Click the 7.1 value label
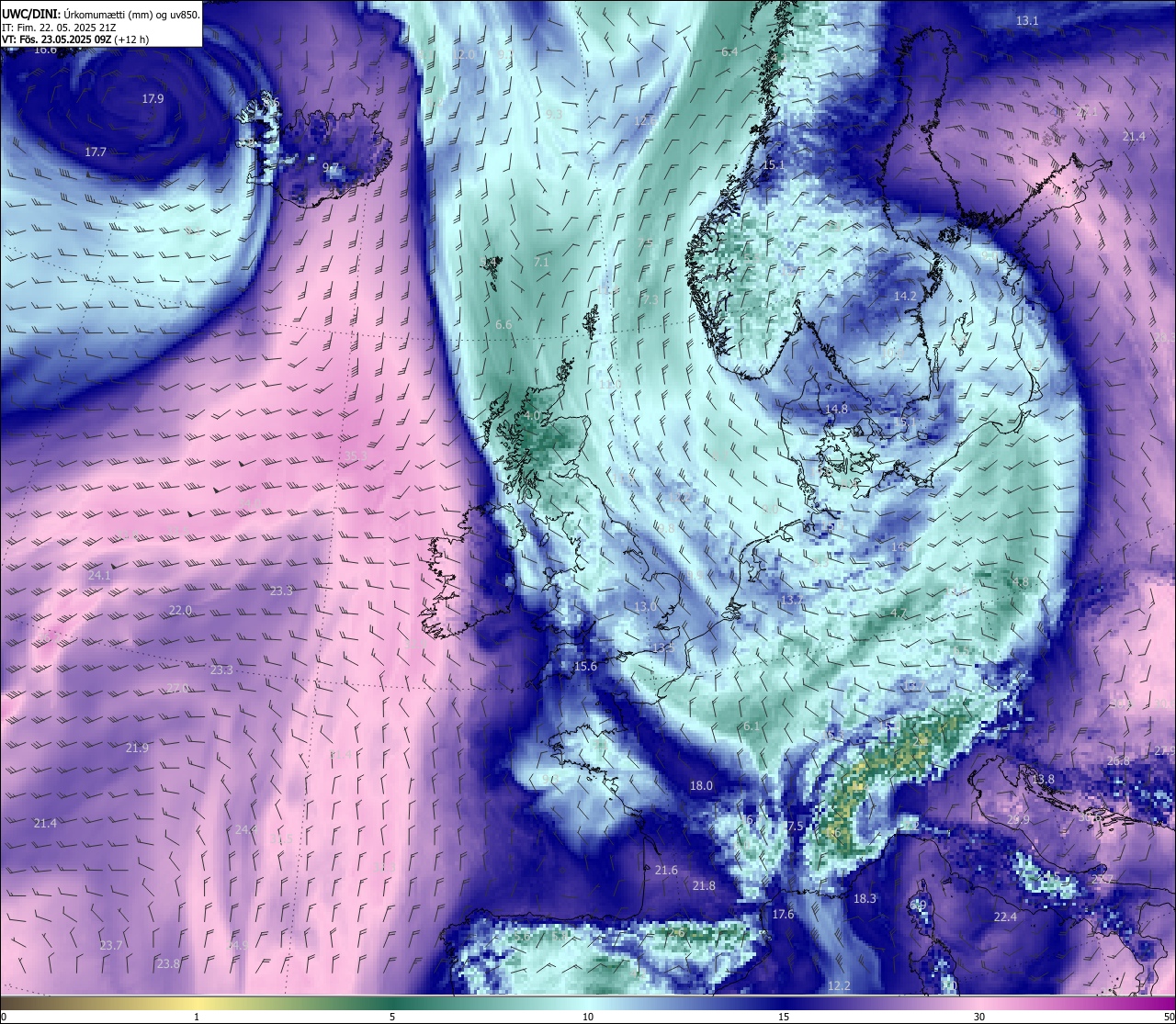The height and width of the screenshot is (1024, 1176). 541,263
